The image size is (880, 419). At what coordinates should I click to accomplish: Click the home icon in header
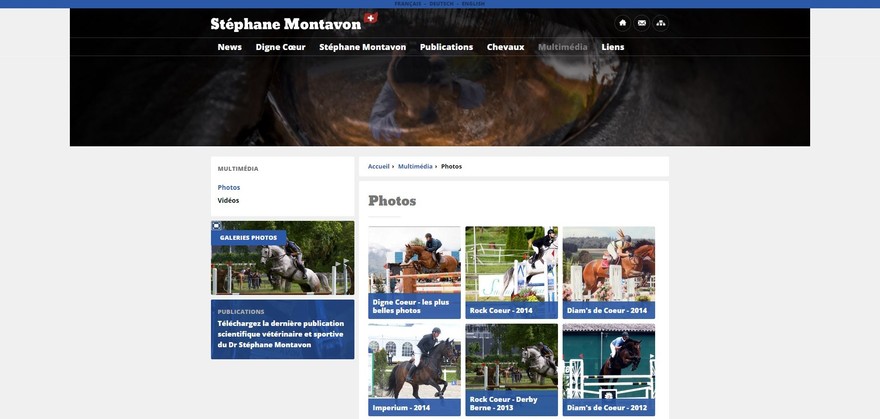click(x=622, y=23)
